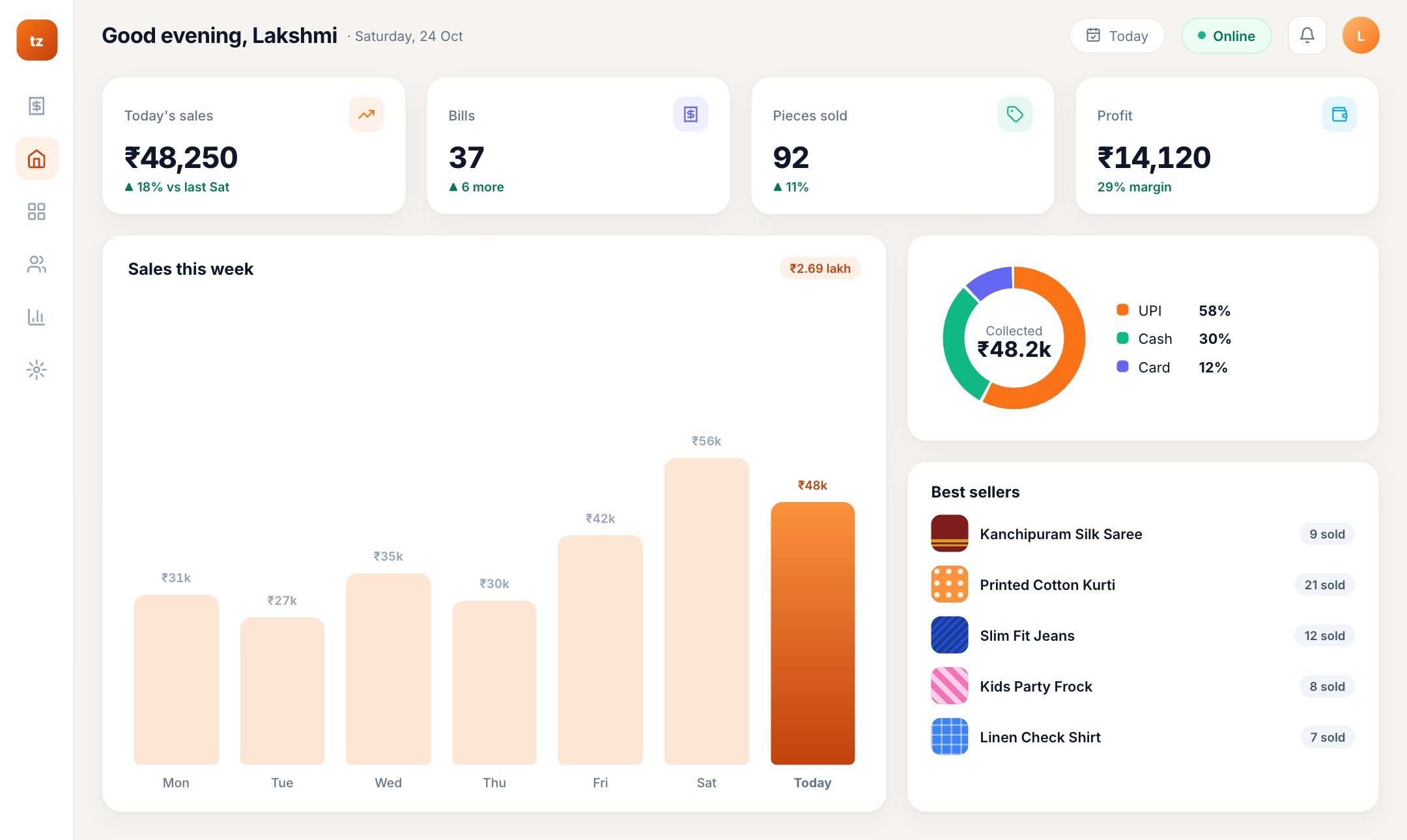
Task: Click the purple Card legend swatch
Action: [x=1122, y=367]
